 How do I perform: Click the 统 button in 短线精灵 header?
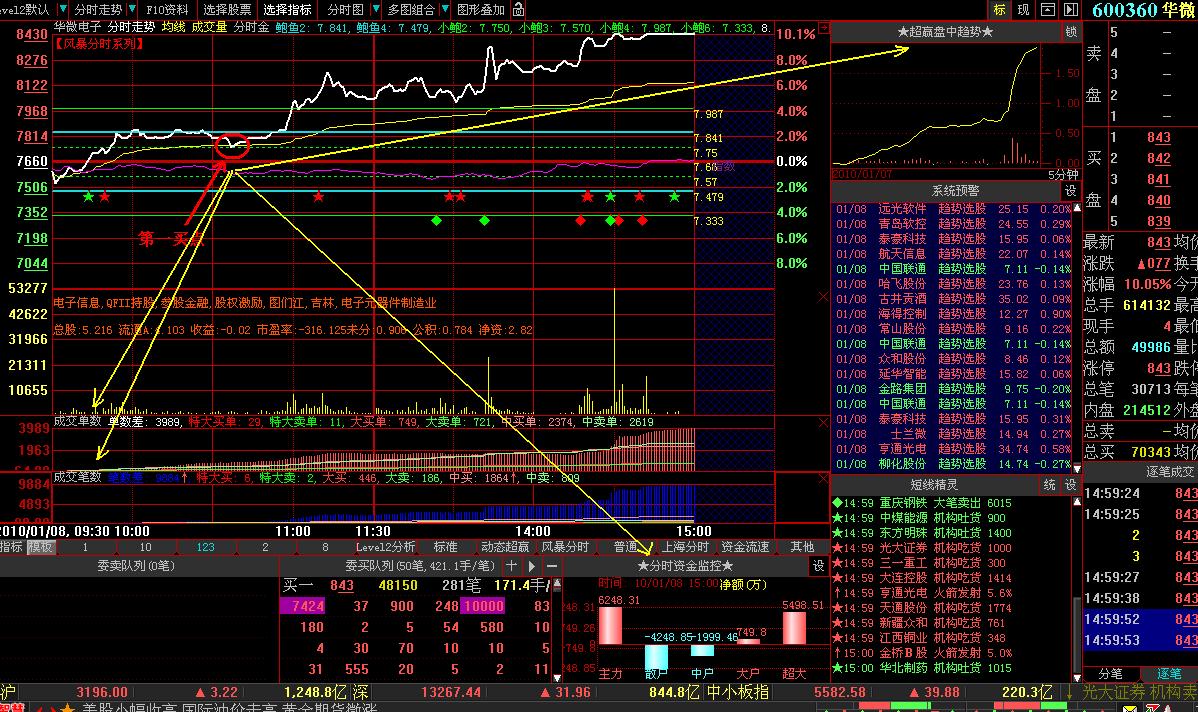coord(1050,485)
